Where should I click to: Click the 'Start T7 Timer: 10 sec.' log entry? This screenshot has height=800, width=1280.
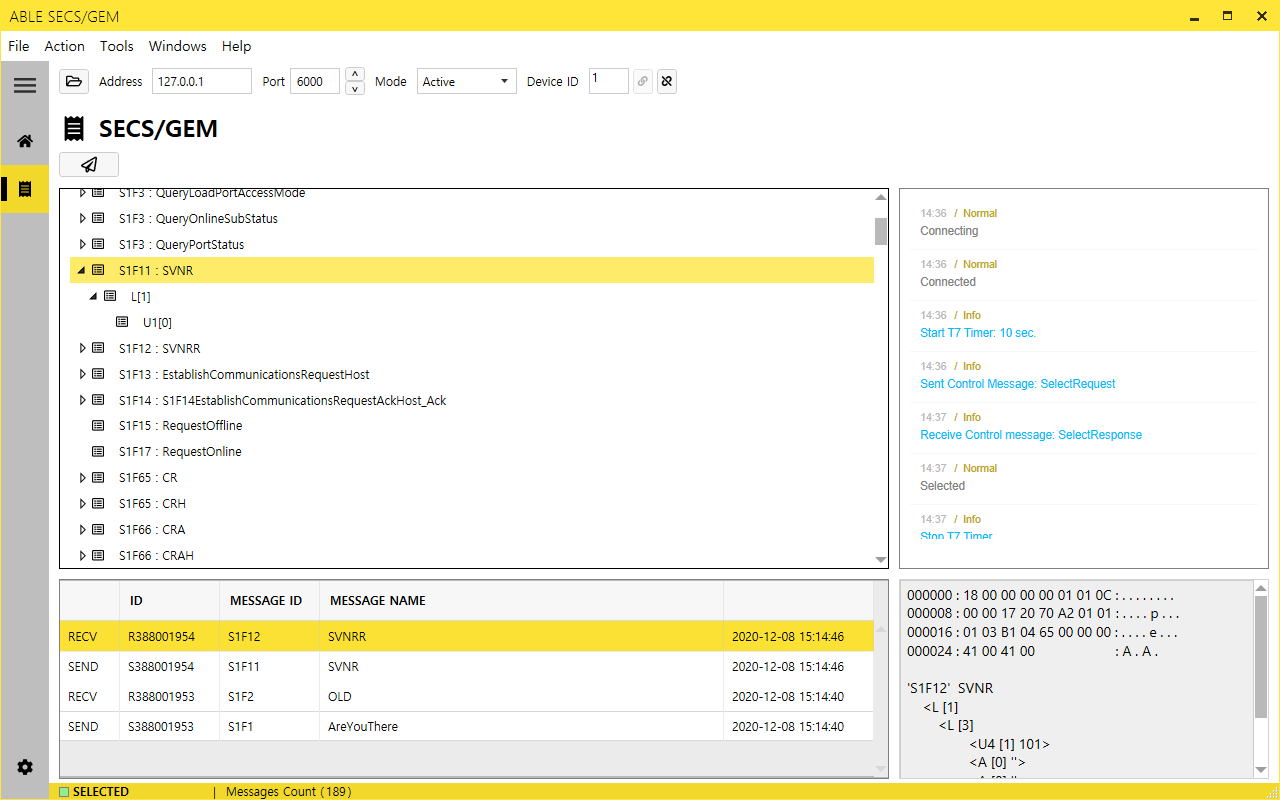point(978,333)
